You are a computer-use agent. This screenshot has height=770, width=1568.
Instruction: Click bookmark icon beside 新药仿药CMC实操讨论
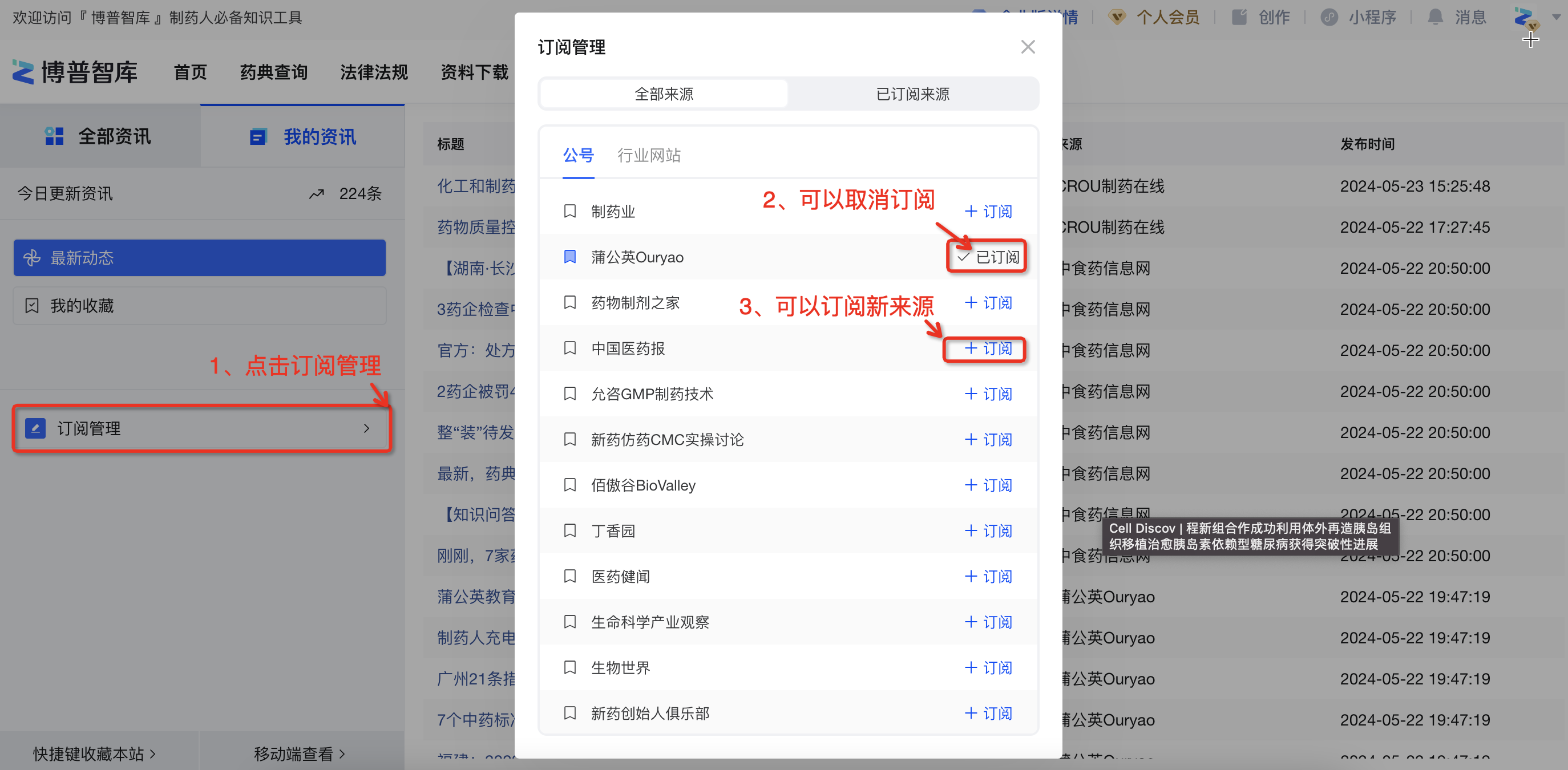pos(569,439)
